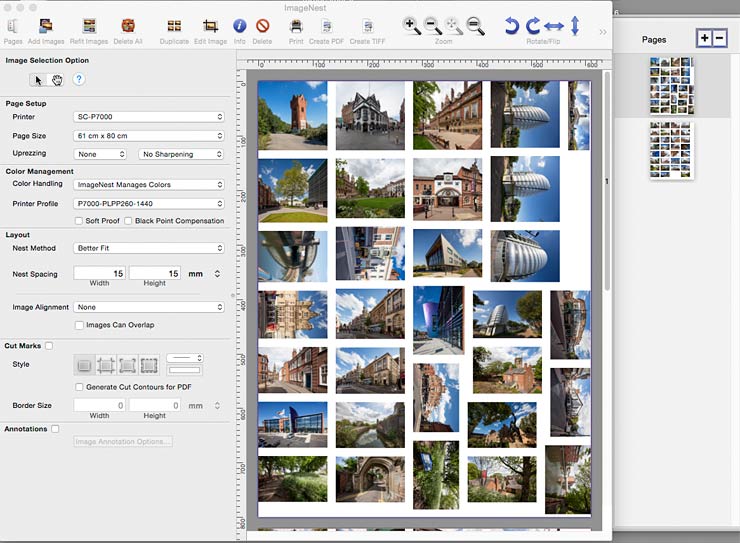This screenshot has height=543, width=740.
Task: Check Generate Cut Contours for PDF
Action: coord(79,387)
